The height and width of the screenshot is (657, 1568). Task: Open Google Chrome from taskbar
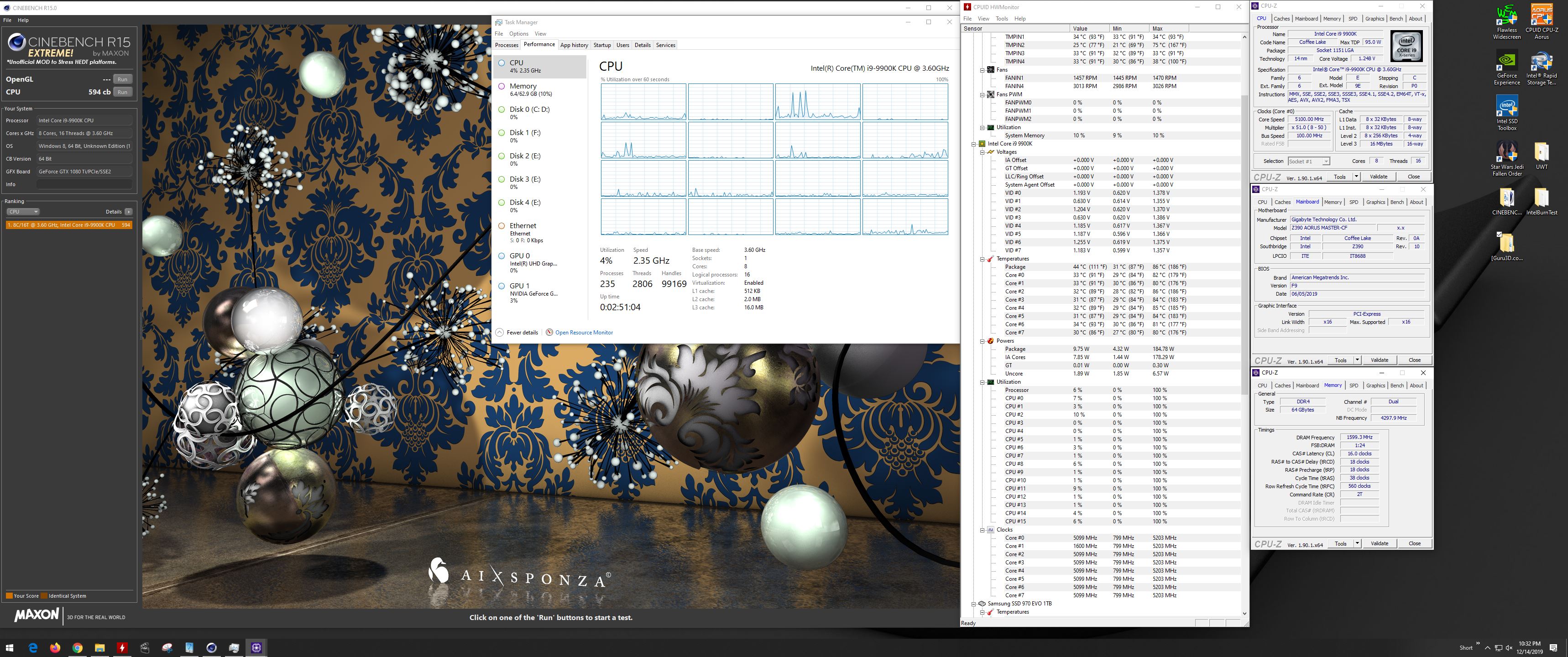77,648
